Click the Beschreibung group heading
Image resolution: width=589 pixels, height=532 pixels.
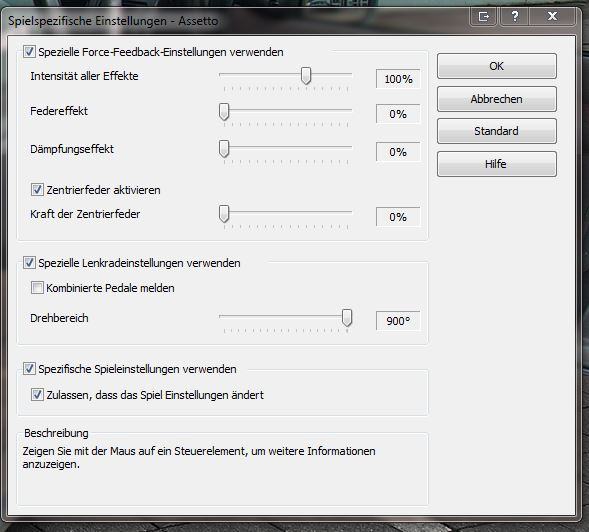coord(56,433)
